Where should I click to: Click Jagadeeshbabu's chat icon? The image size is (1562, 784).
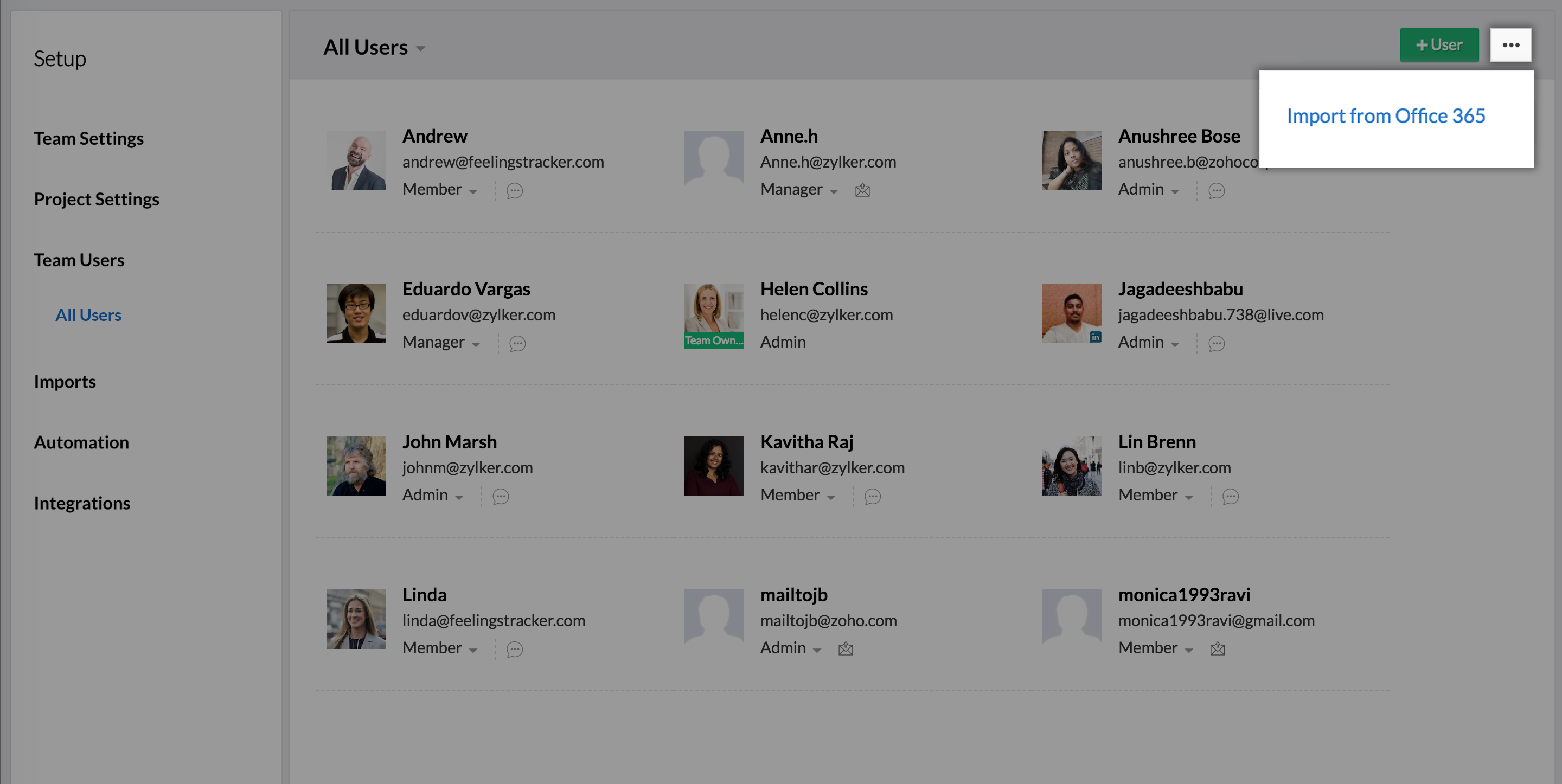pos(1217,343)
